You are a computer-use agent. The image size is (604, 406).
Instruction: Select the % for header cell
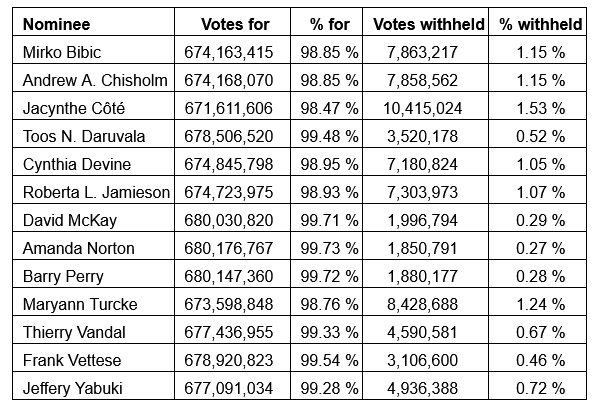327,24
